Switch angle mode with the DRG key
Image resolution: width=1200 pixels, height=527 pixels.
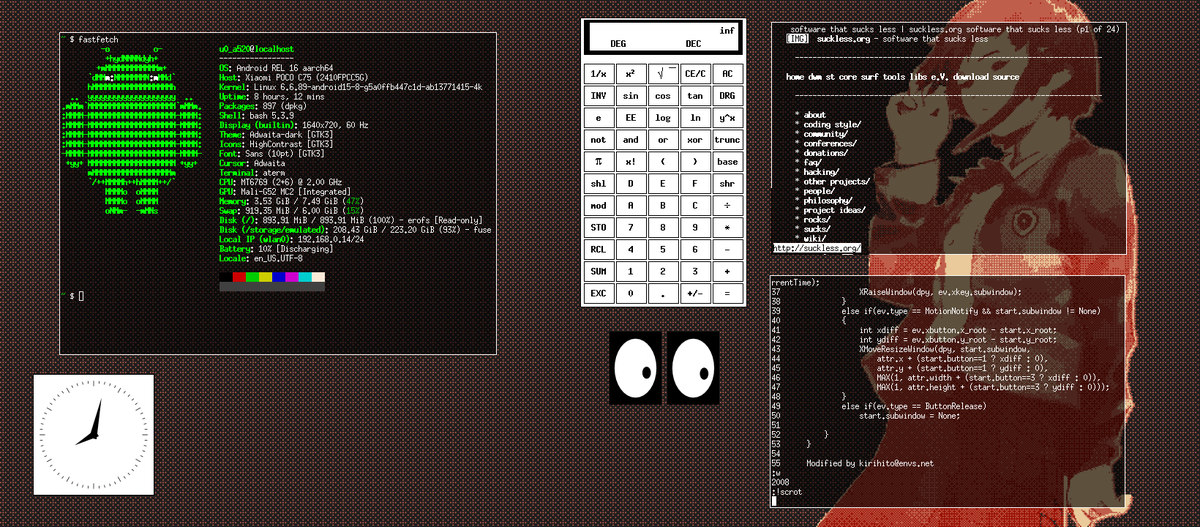click(727, 96)
